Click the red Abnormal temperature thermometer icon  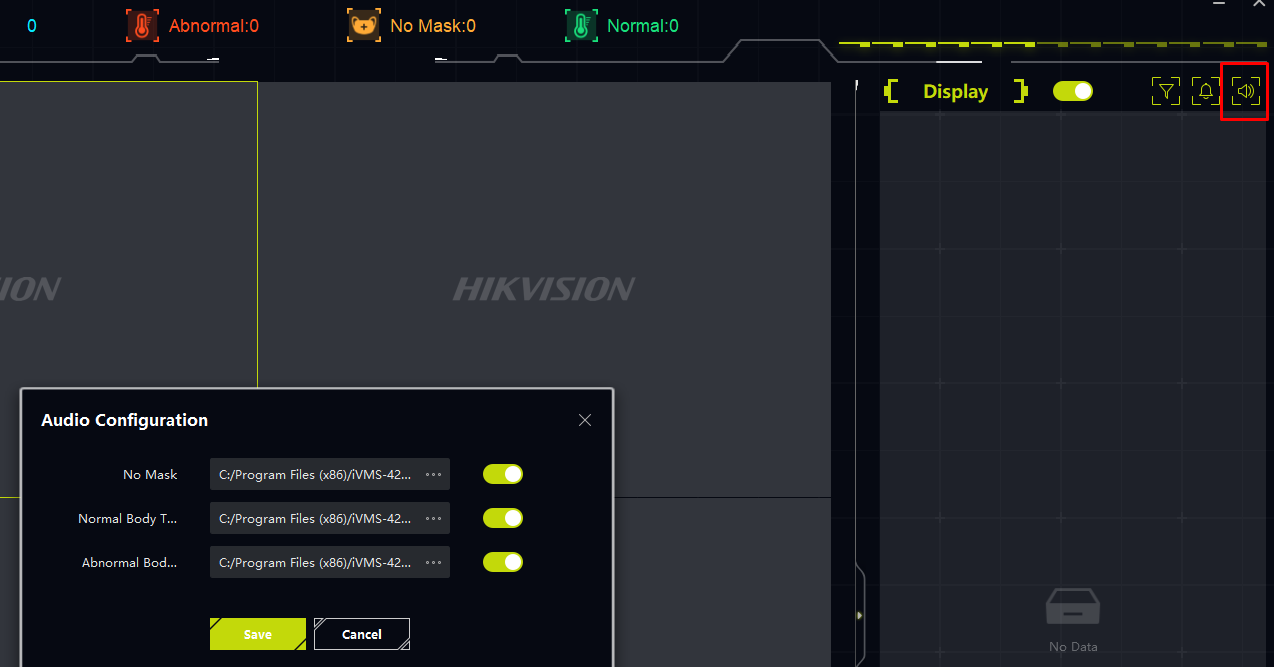[142, 25]
